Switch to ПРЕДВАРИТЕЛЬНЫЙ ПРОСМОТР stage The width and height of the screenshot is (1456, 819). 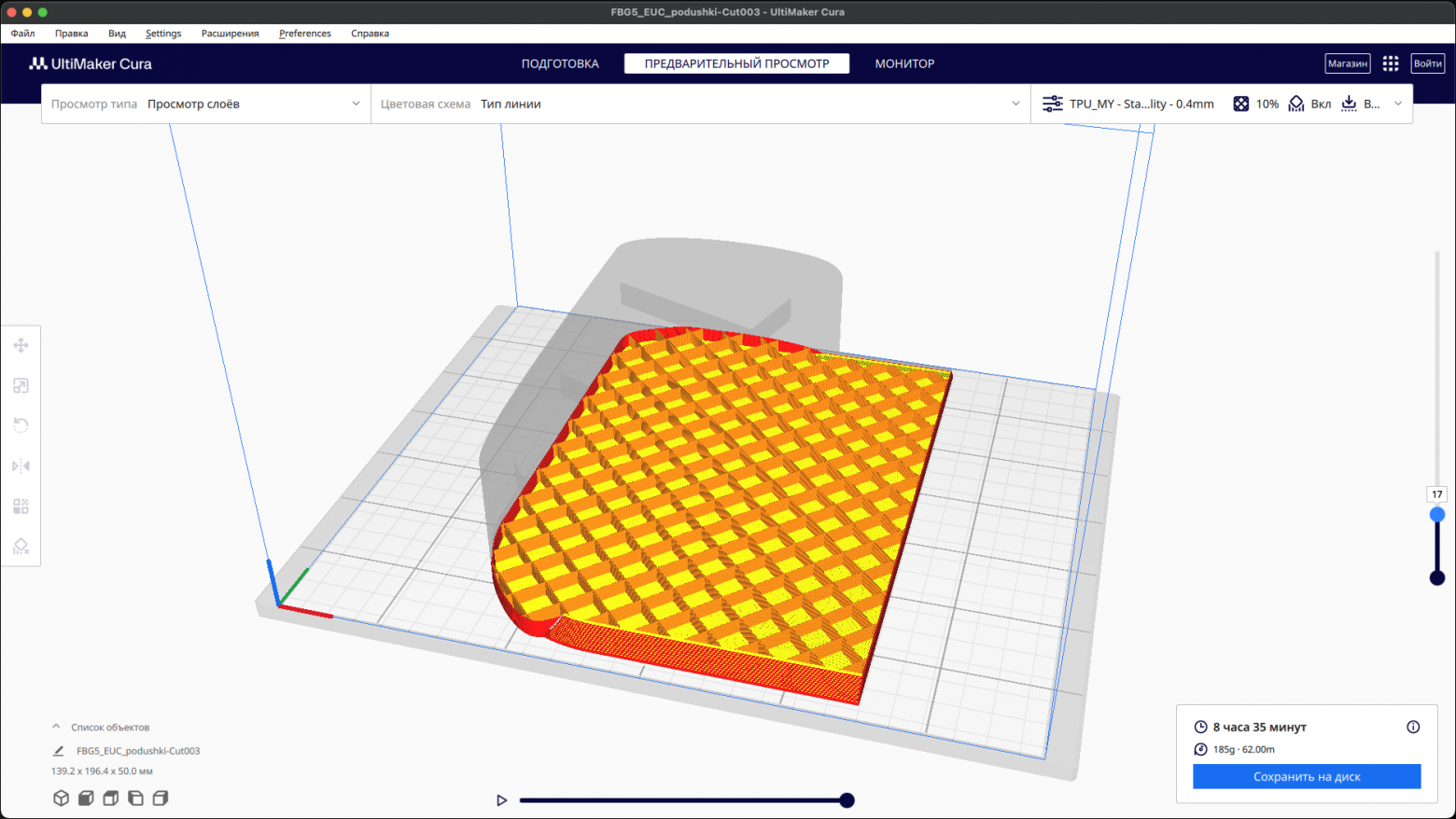[x=736, y=63]
